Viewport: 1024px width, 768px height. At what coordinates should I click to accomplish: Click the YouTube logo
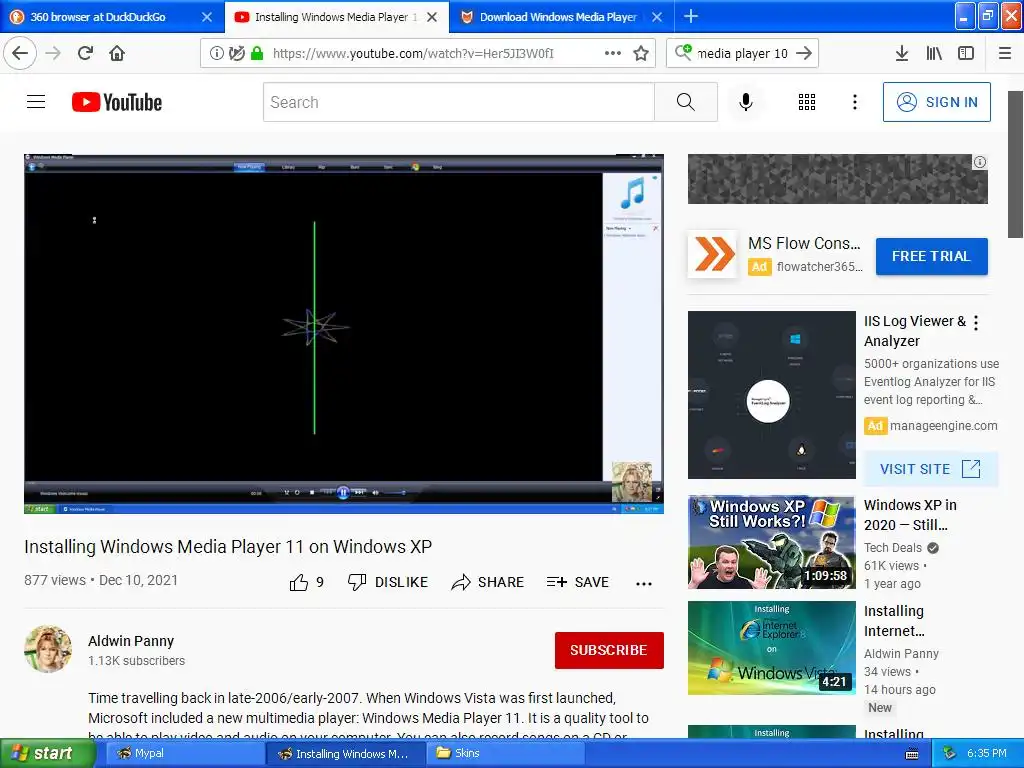pos(117,102)
